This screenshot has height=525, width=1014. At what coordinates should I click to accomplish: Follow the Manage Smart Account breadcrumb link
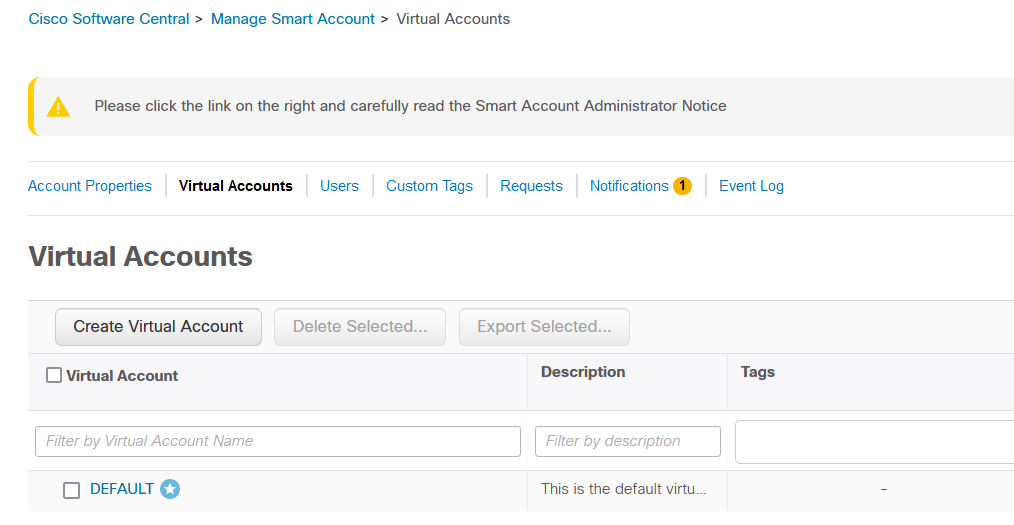coord(293,19)
